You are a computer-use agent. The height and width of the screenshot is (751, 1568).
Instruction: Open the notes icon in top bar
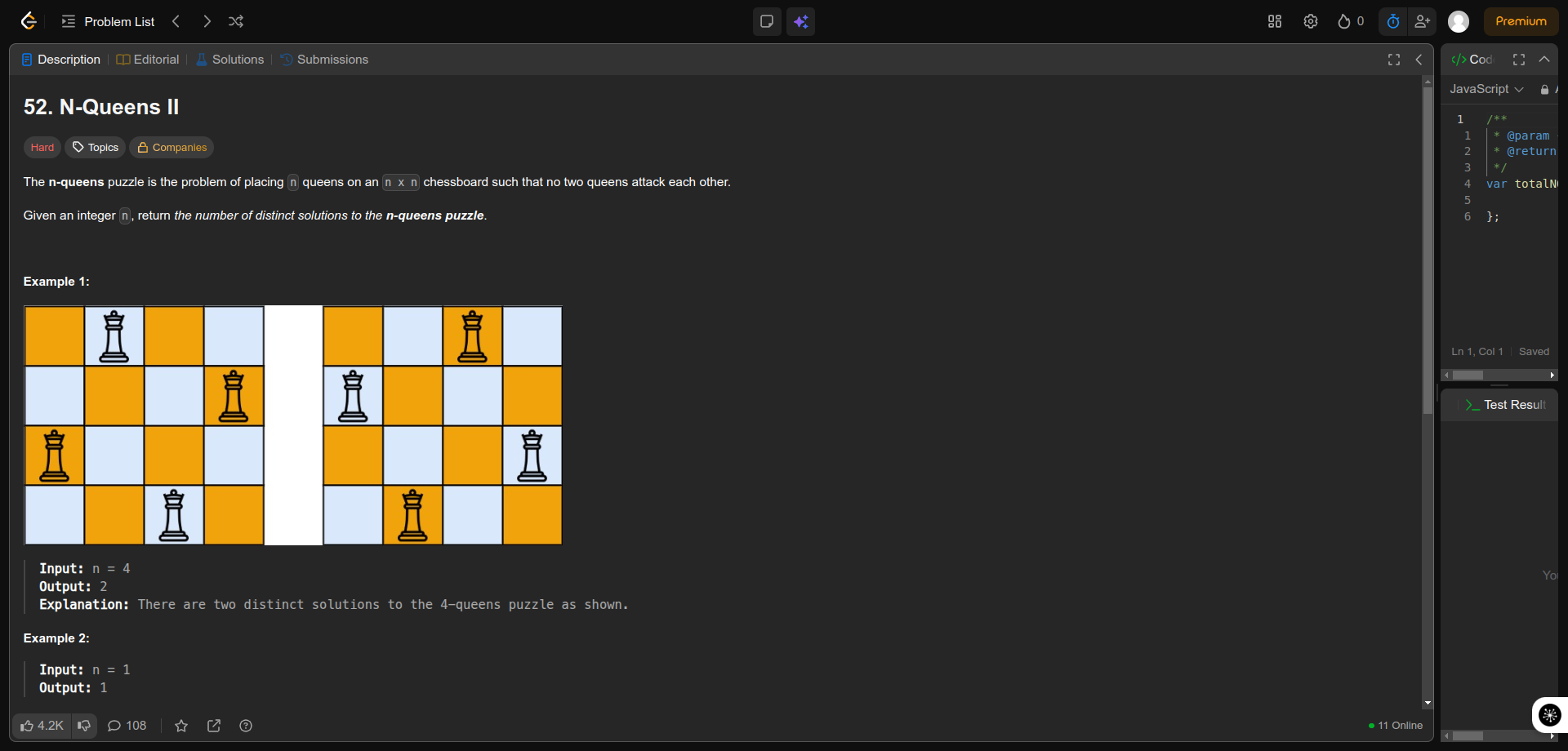click(x=767, y=21)
